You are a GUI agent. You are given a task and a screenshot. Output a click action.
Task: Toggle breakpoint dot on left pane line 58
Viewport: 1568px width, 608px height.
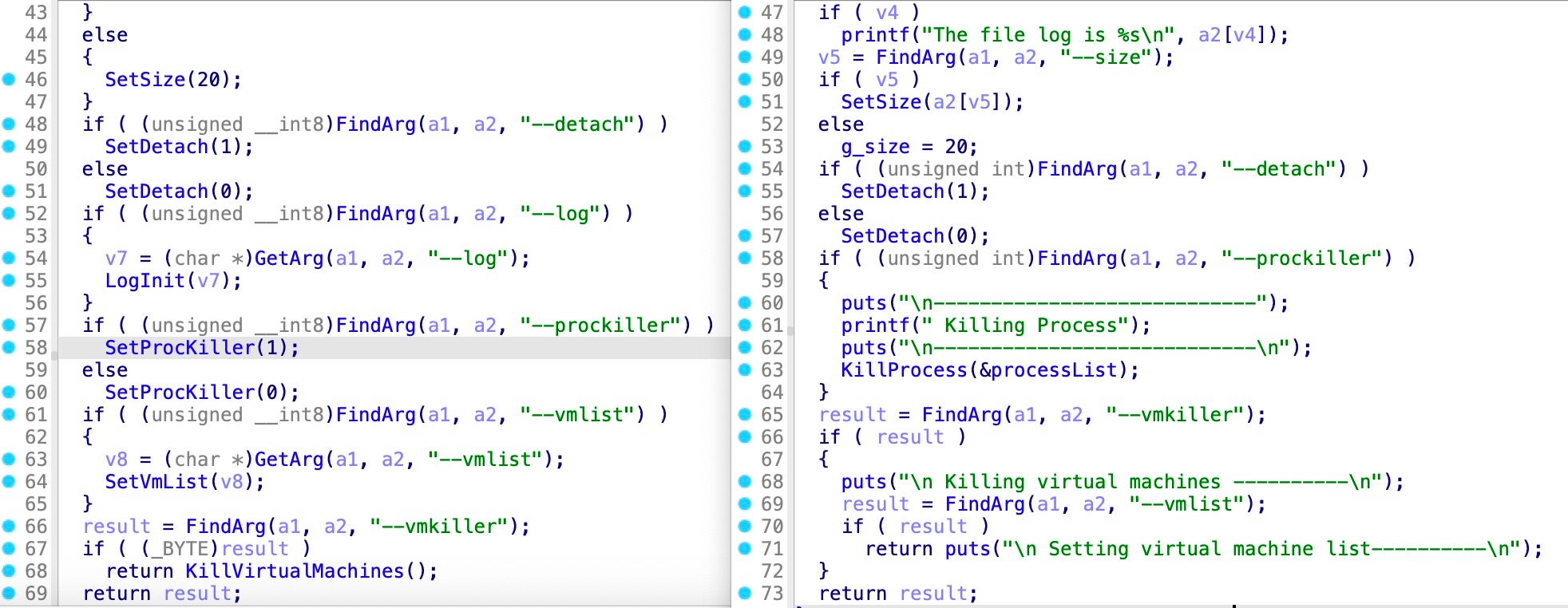9,347
